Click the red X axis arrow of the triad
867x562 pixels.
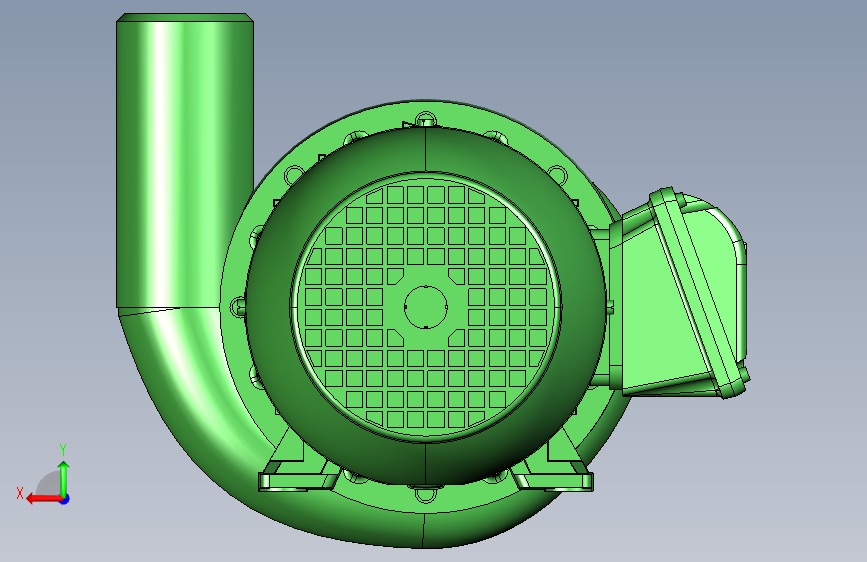tap(44, 499)
